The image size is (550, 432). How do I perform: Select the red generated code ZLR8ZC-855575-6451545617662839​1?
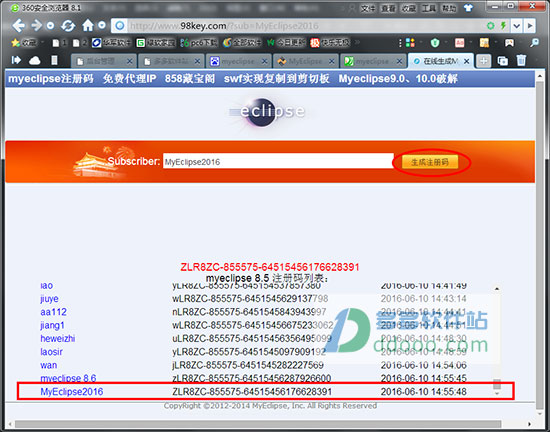click(270, 267)
